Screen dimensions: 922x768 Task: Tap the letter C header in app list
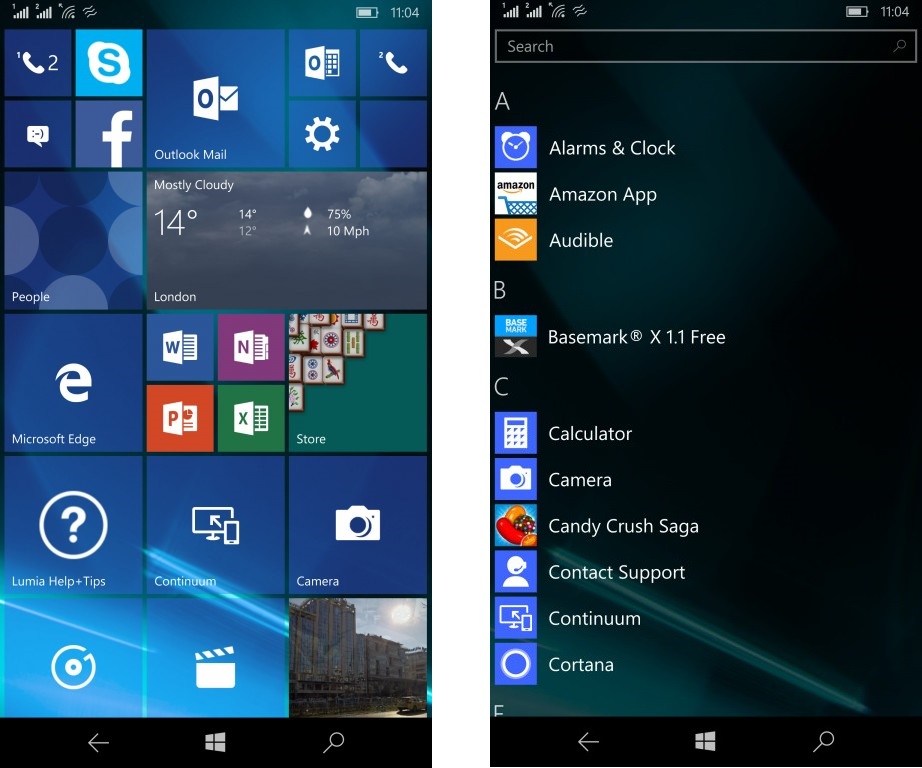click(501, 386)
